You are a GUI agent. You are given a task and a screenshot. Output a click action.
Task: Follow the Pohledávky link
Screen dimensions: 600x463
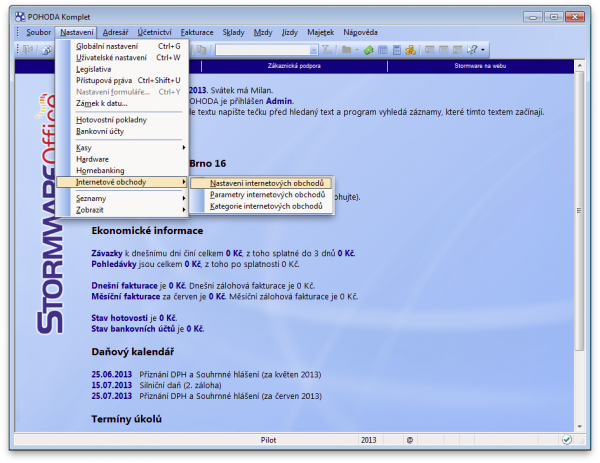pyautogui.click(x=114, y=264)
